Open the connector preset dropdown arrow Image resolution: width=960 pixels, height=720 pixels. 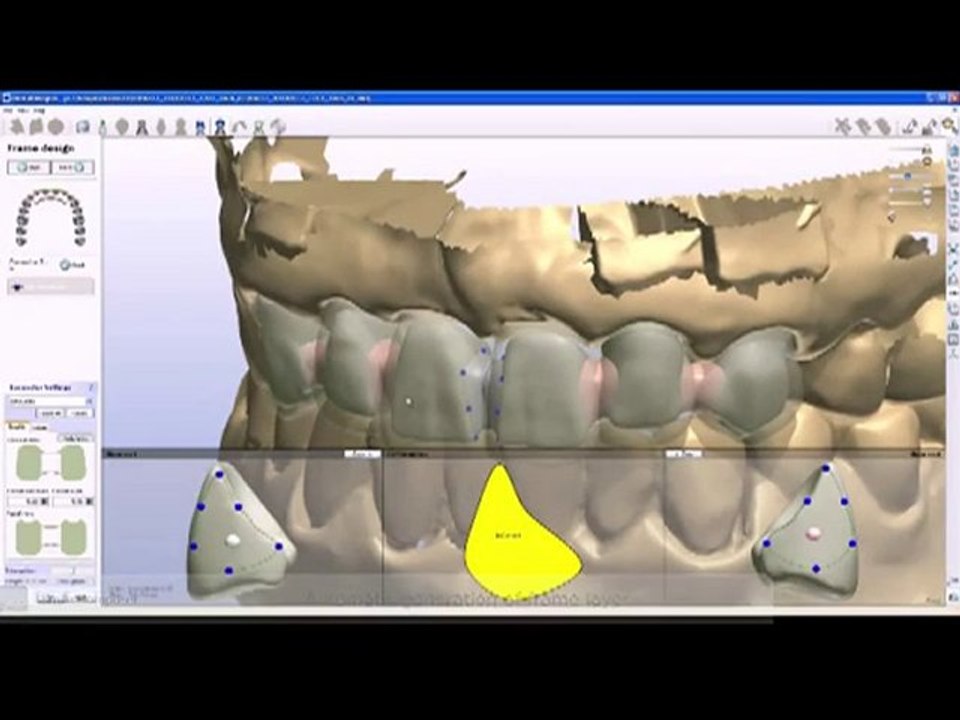(x=89, y=401)
